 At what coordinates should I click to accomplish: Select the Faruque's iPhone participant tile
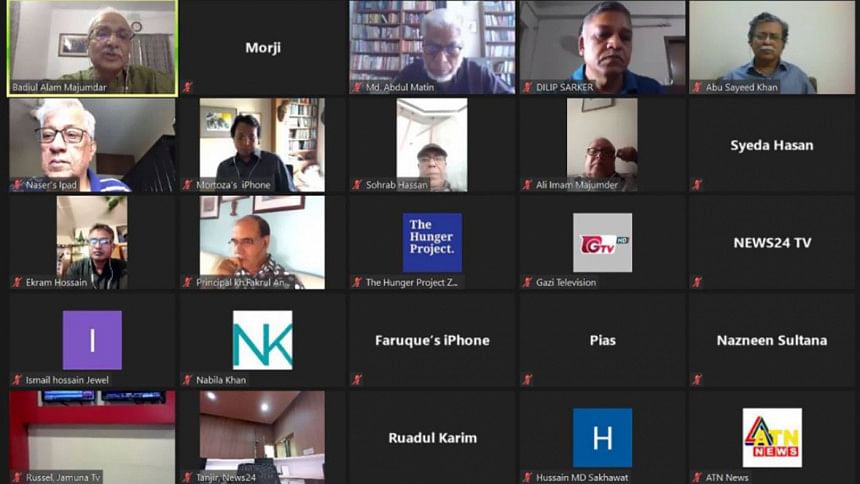click(x=432, y=340)
